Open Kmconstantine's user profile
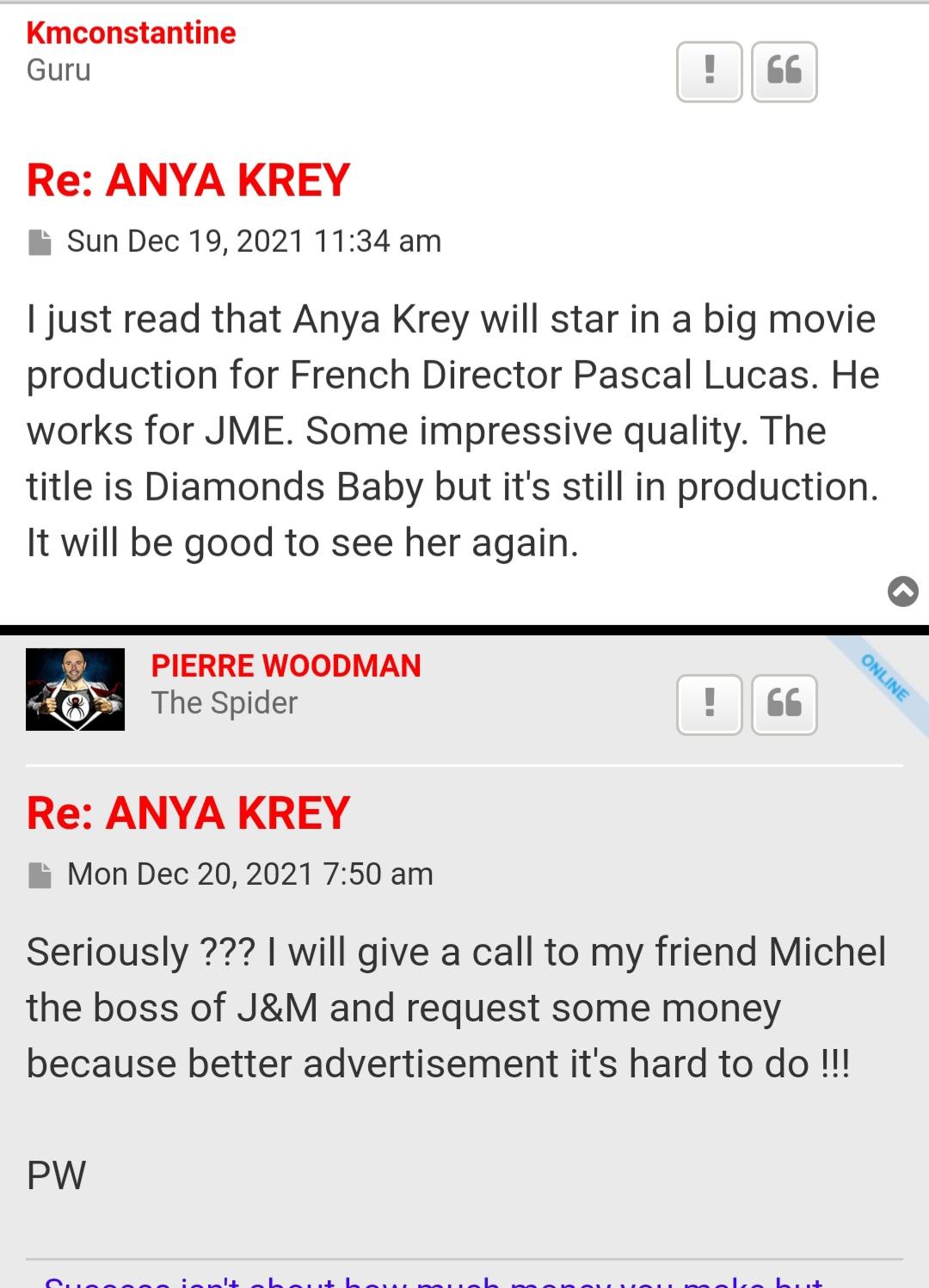The width and height of the screenshot is (929, 1288). (131, 33)
